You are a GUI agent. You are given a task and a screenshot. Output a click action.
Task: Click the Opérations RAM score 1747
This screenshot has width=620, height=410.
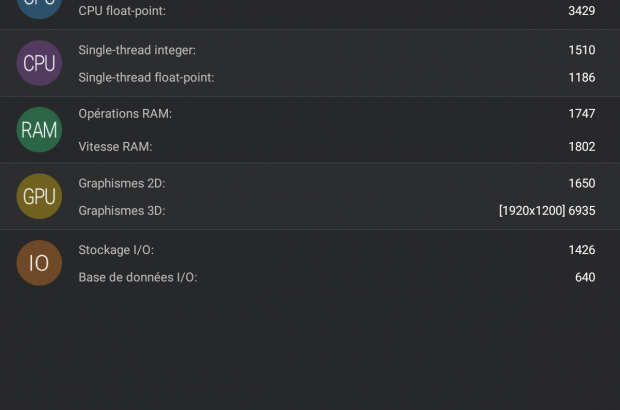(x=581, y=114)
